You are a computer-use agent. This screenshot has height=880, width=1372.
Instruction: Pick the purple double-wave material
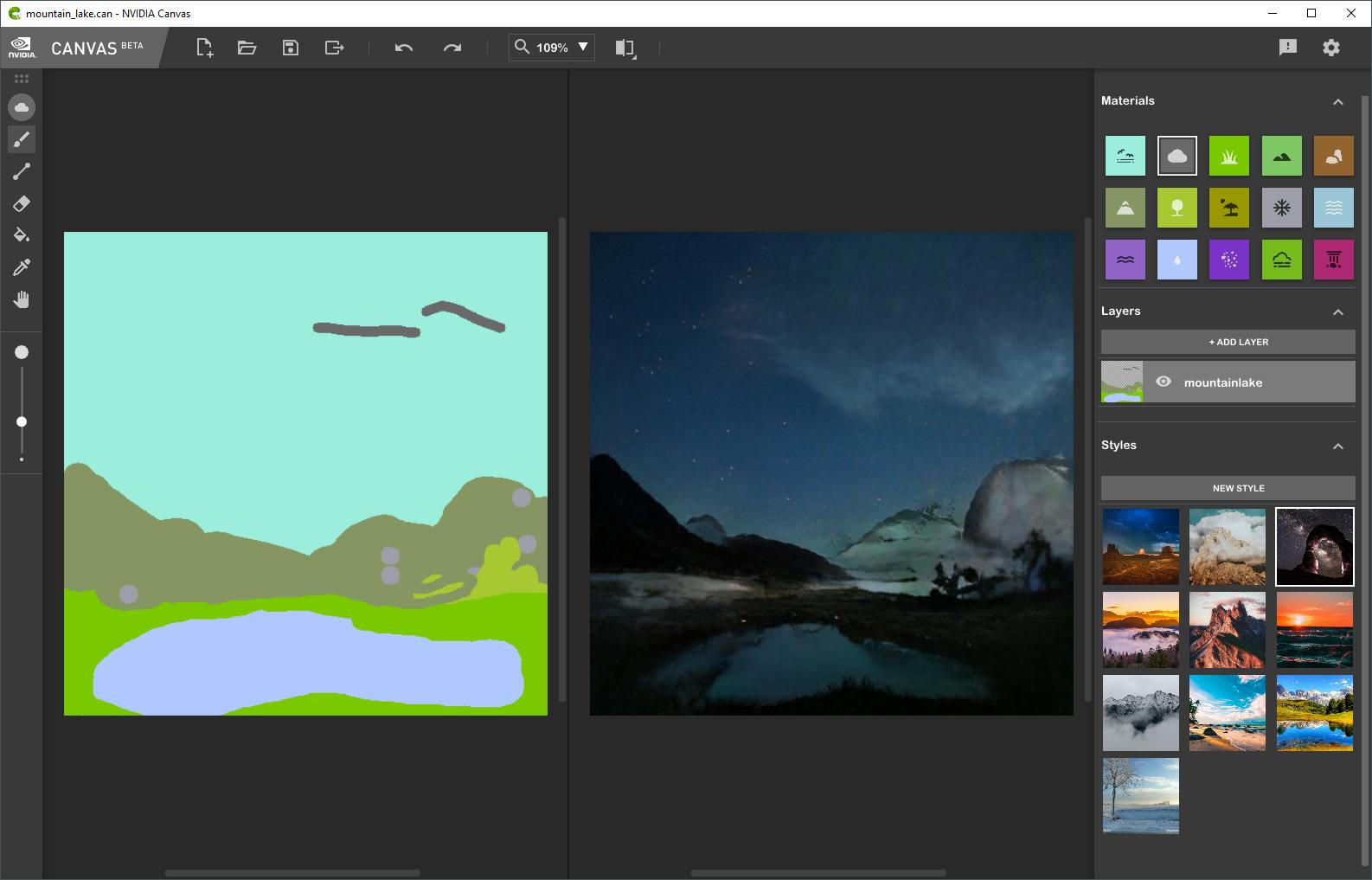[1125, 260]
